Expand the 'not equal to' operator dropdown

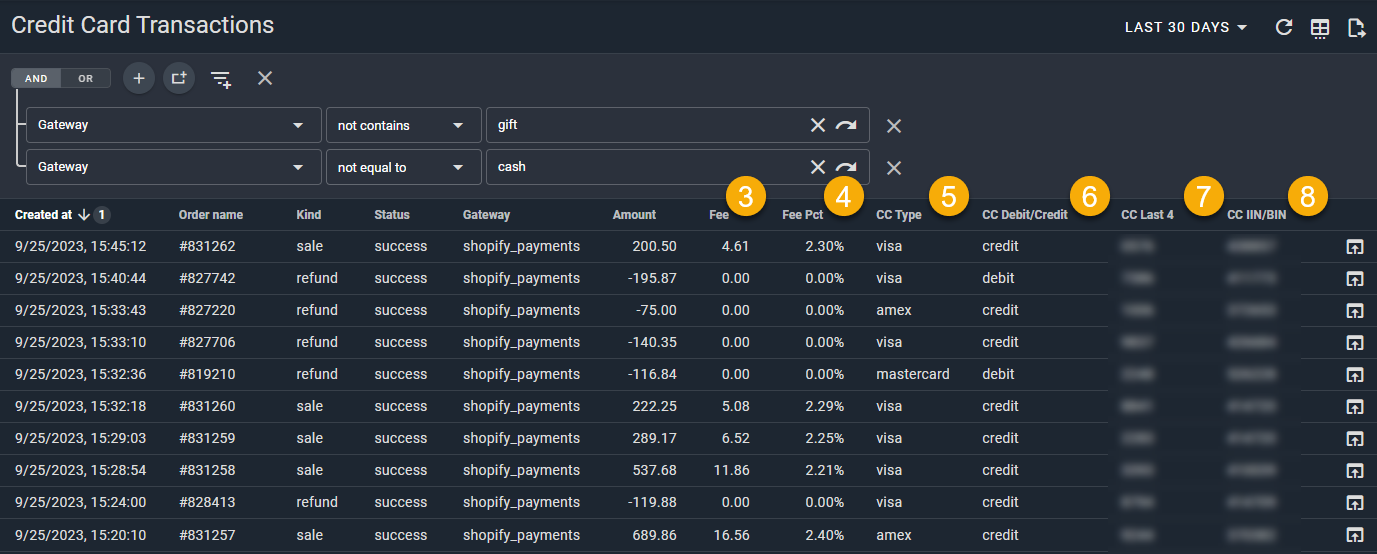click(x=401, y=167)
